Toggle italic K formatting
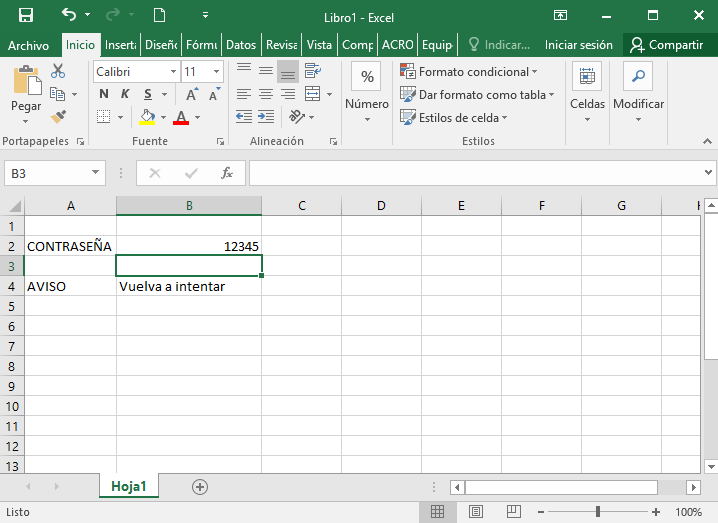This screenshot has height=523, width=718. 125,94
